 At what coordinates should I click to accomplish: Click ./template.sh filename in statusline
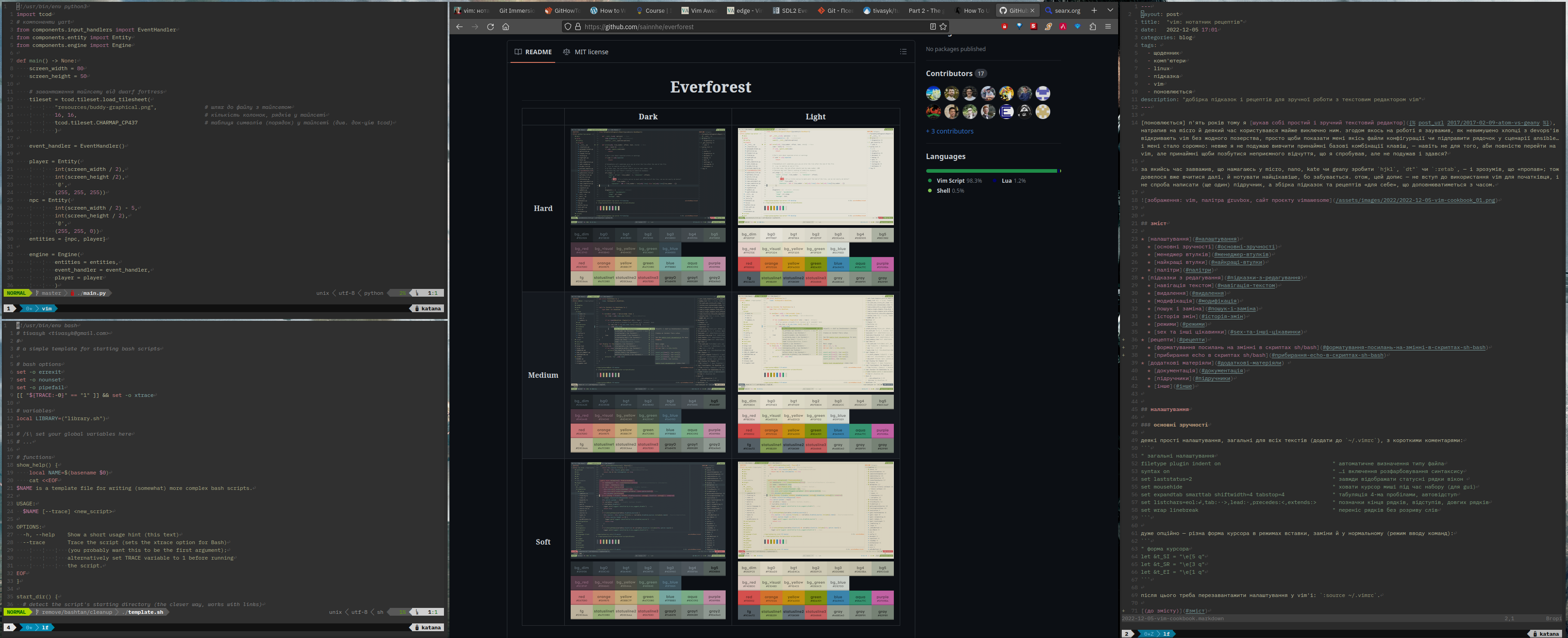142,612
